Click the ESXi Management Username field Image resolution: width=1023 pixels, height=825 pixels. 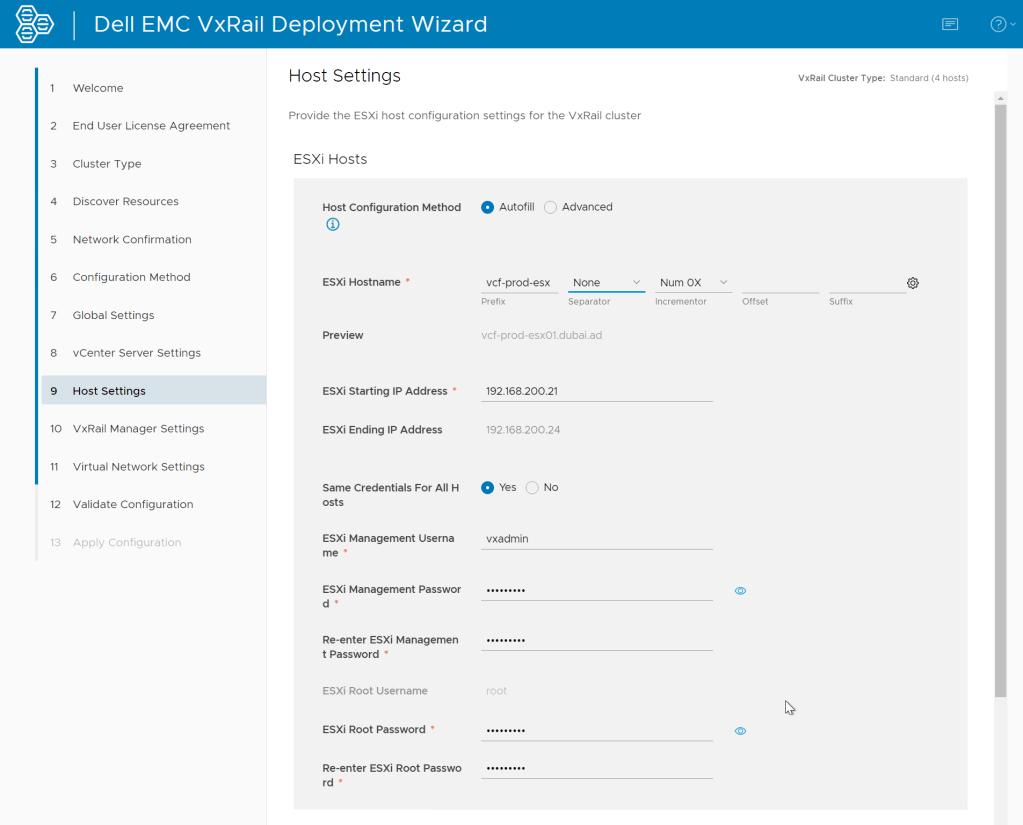point(596,539)
